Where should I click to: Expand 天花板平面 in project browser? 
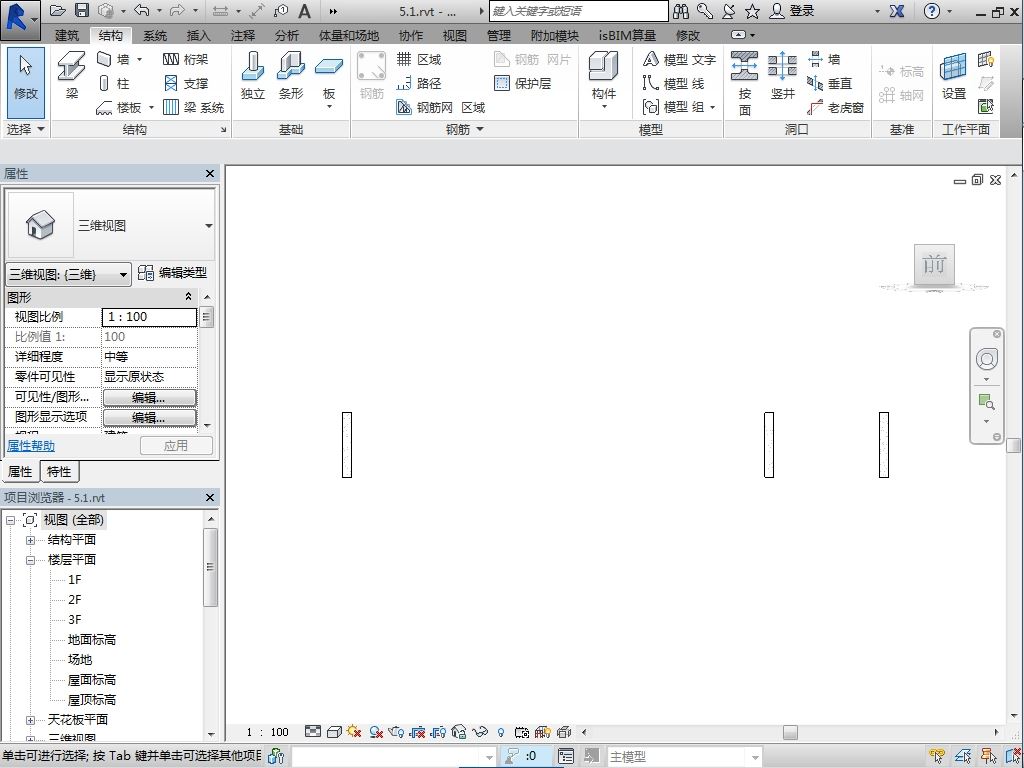coord(30,720)
